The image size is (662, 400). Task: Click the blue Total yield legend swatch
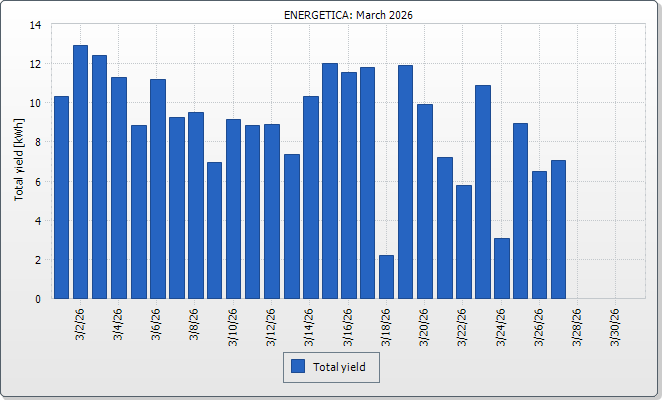[297, 367]
